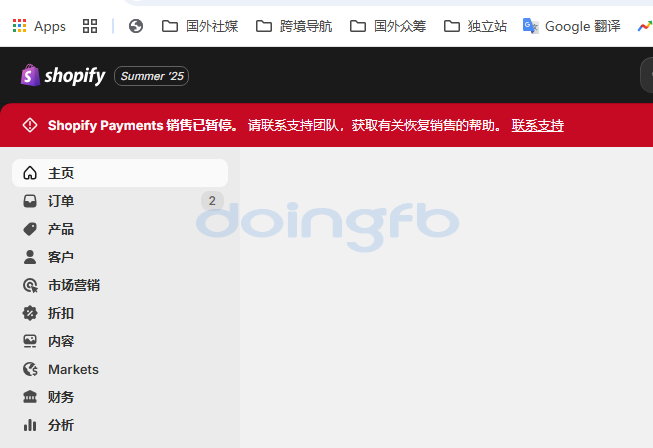Open 内容 in the sidebar
Screen dimensions: 653x448
click(x=120, y=341)
